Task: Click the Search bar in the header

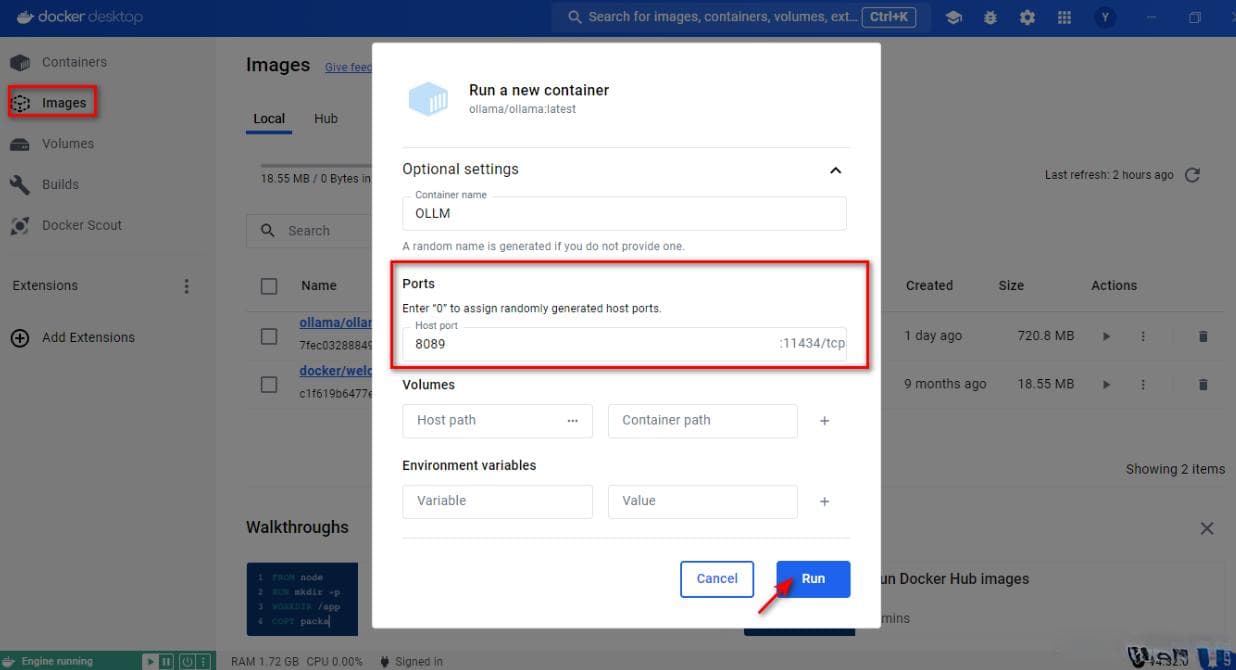Action: point(741,17)
